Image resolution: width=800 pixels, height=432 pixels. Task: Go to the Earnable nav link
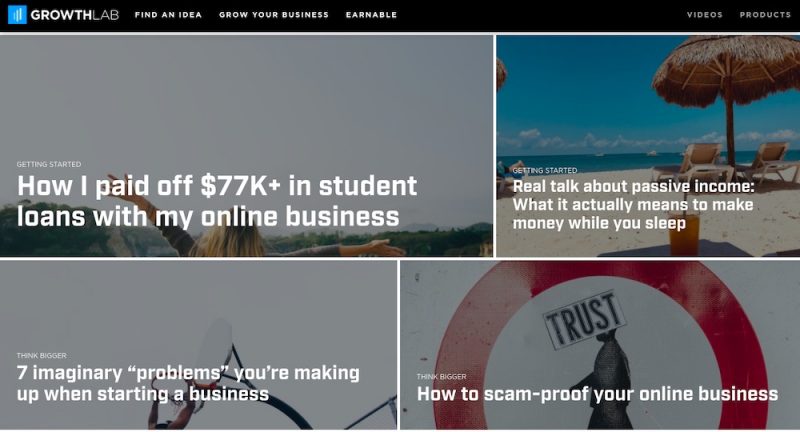pyautogui.click(x=371, y=15)
